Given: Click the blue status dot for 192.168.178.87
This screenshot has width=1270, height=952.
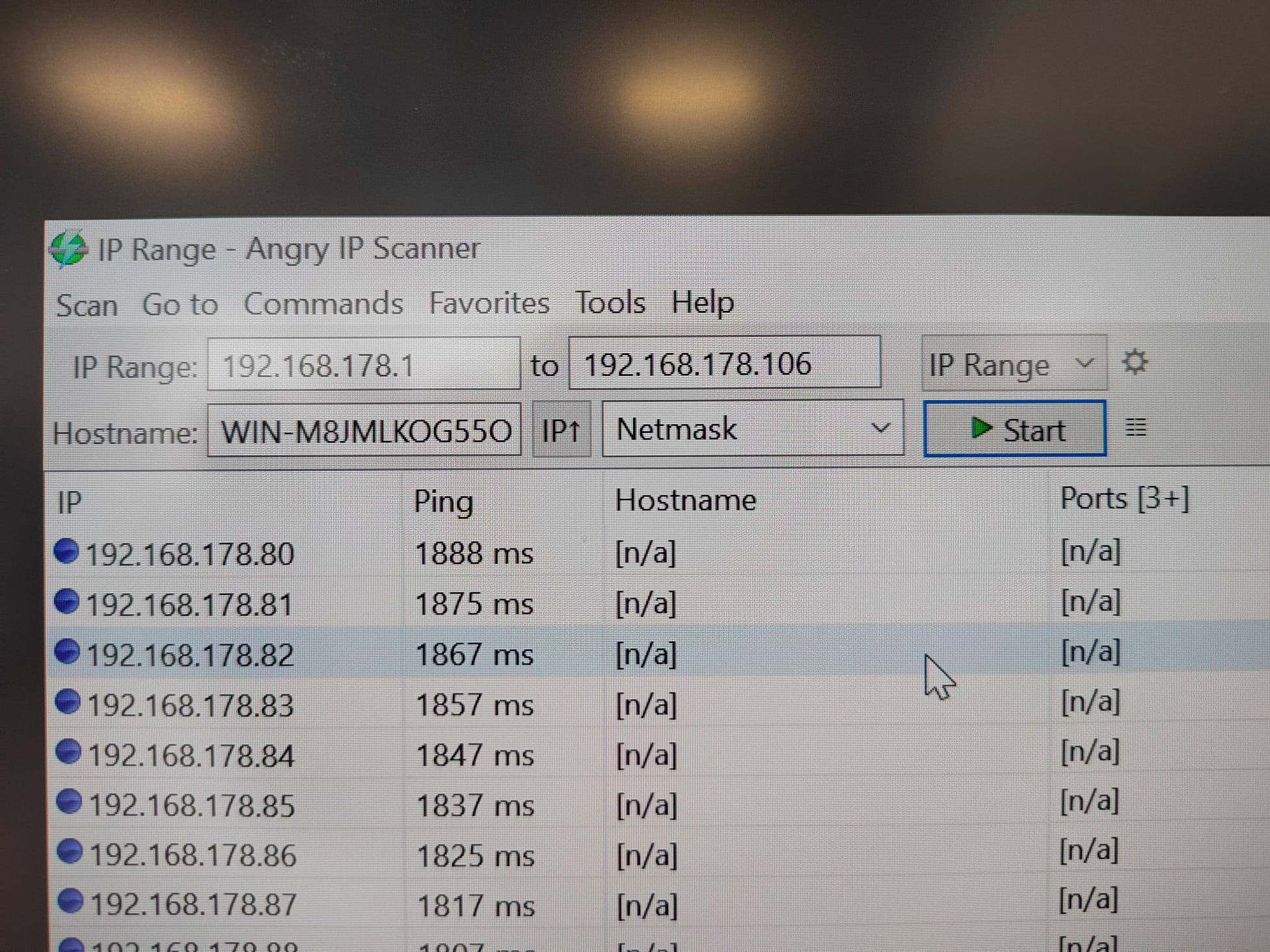Looking at the screenshot, I should point(70,901).
